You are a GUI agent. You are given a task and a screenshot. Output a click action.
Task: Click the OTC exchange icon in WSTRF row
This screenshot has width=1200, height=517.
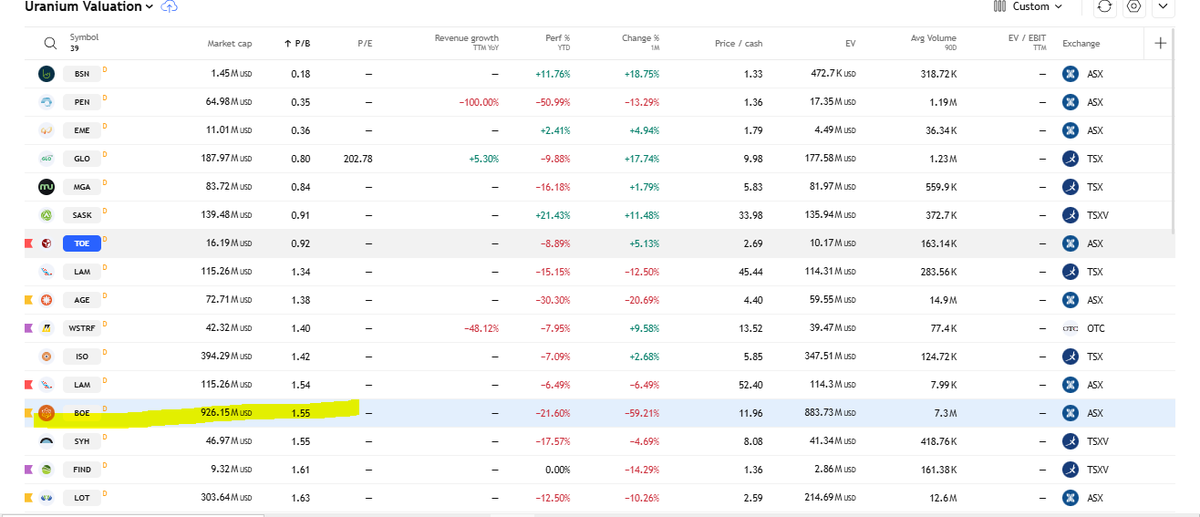click(x=1071, y=328)
